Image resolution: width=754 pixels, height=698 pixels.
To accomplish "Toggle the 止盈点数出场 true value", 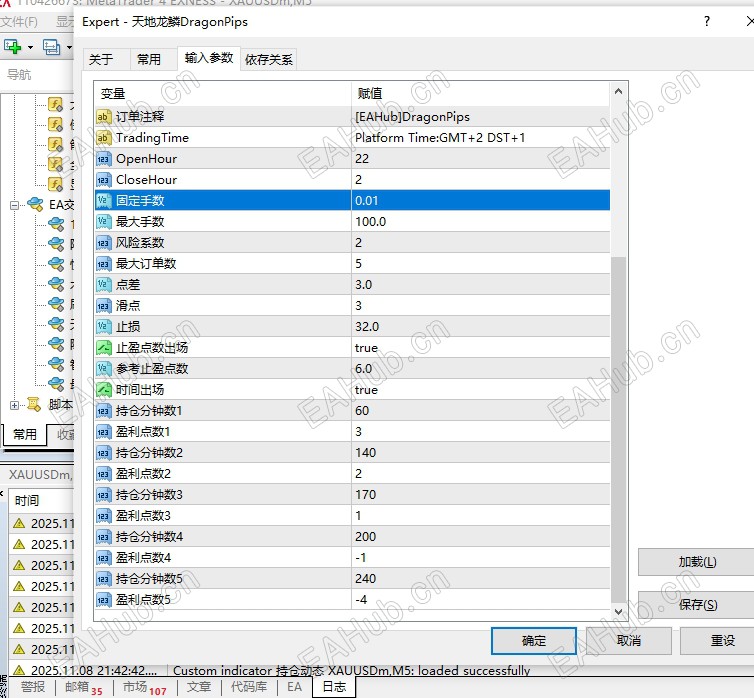I will (366, 348).
